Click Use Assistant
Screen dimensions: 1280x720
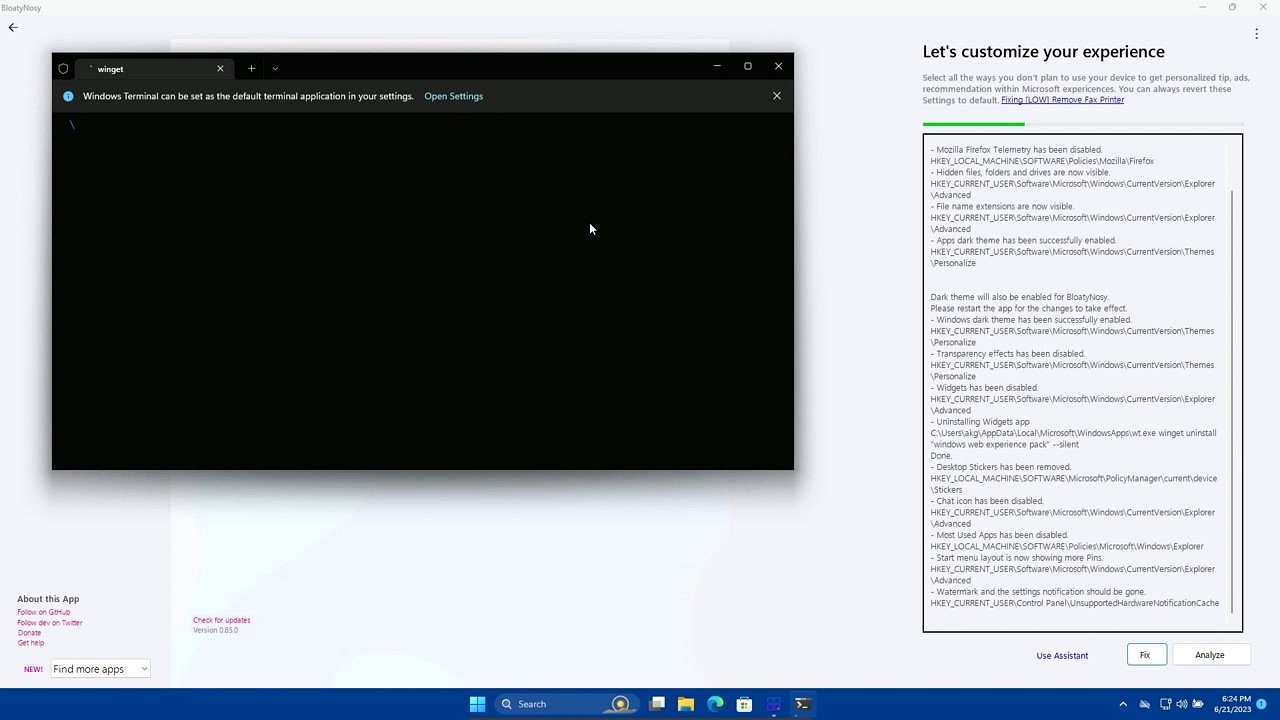point(1062,655)
